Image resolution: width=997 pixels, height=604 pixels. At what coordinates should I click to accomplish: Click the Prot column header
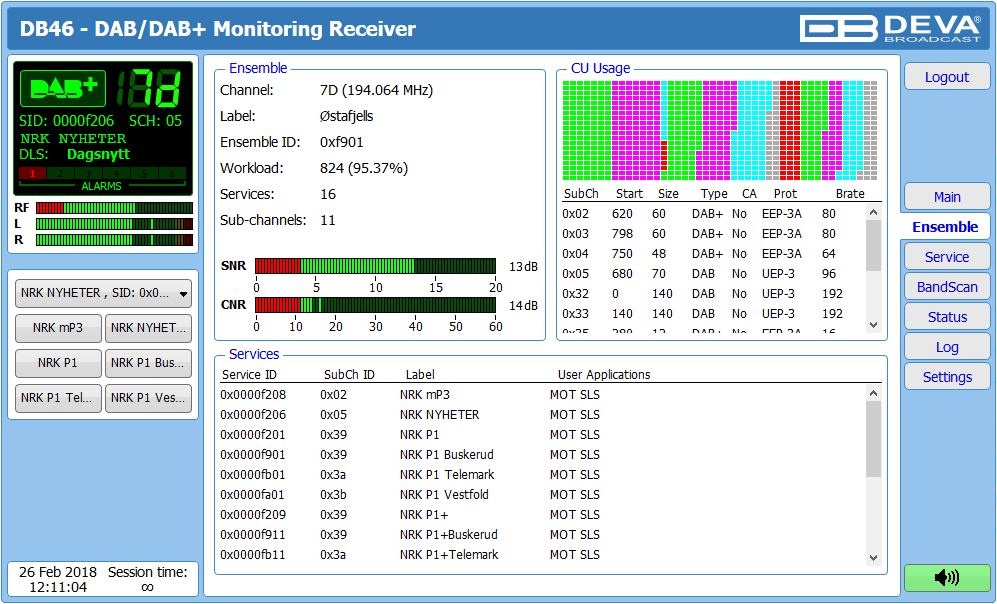point(785,194)
